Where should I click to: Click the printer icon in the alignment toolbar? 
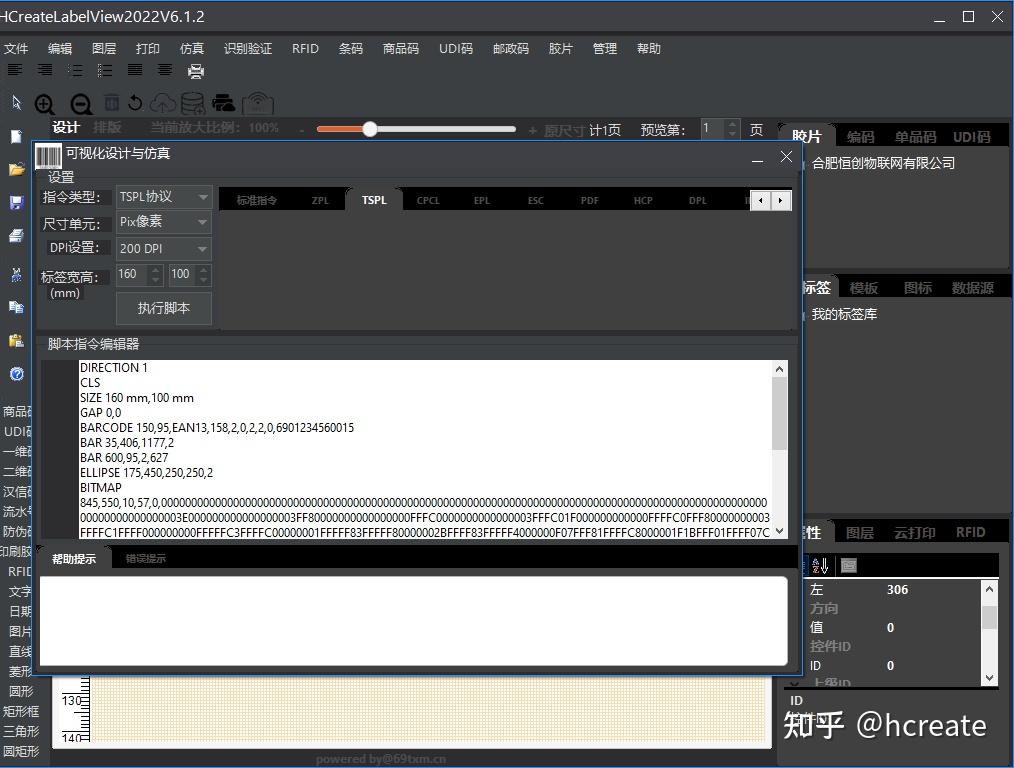[x=195, y=70]
